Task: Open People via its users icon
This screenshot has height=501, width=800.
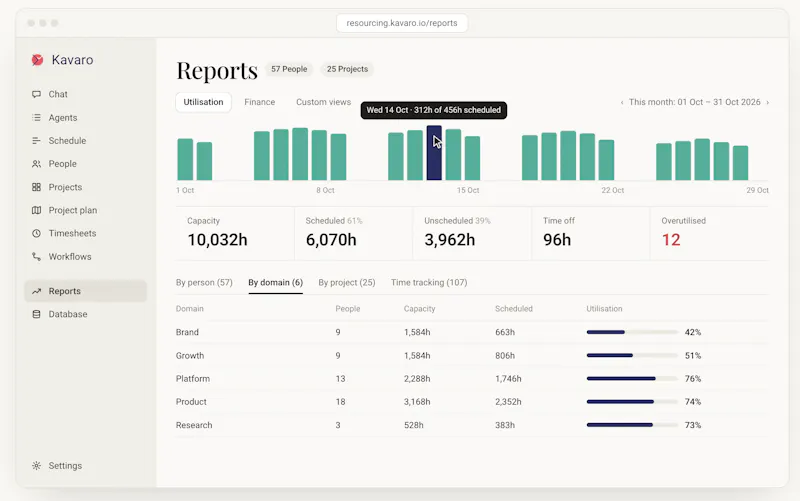Action: tap(36, 164)
